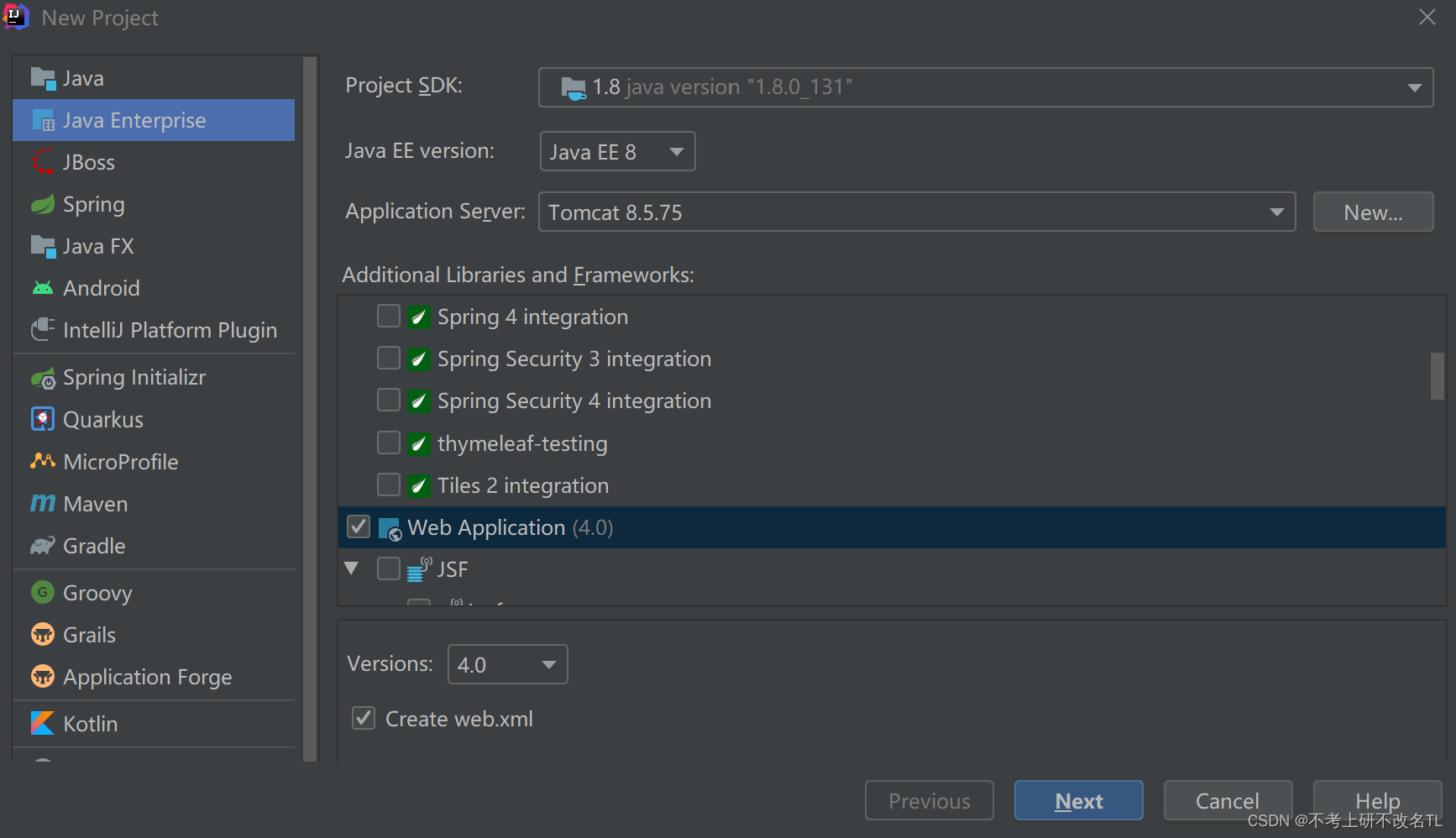Screen dimensions: 1456x838
Task: Open the Versions 4.0 dropdown
Action: (508, 664)
